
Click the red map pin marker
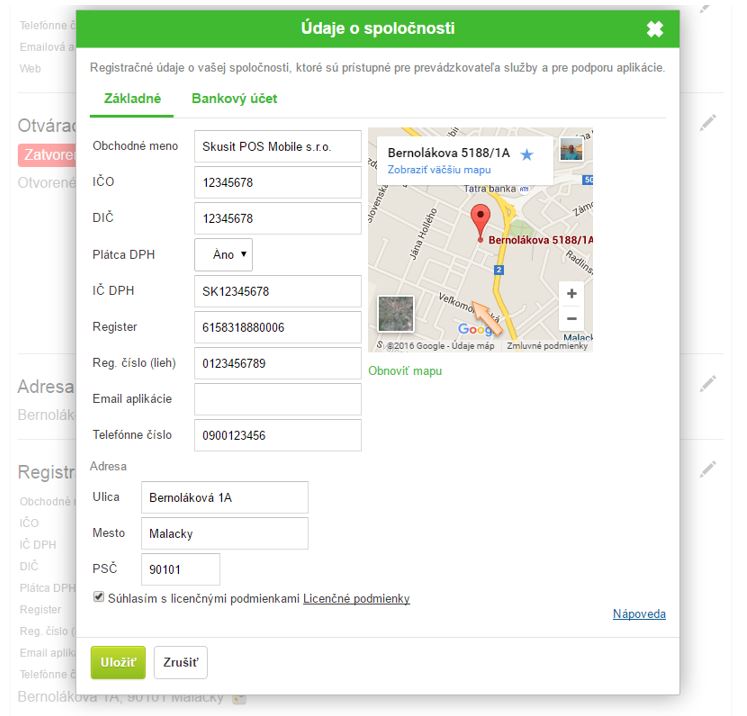481,221
